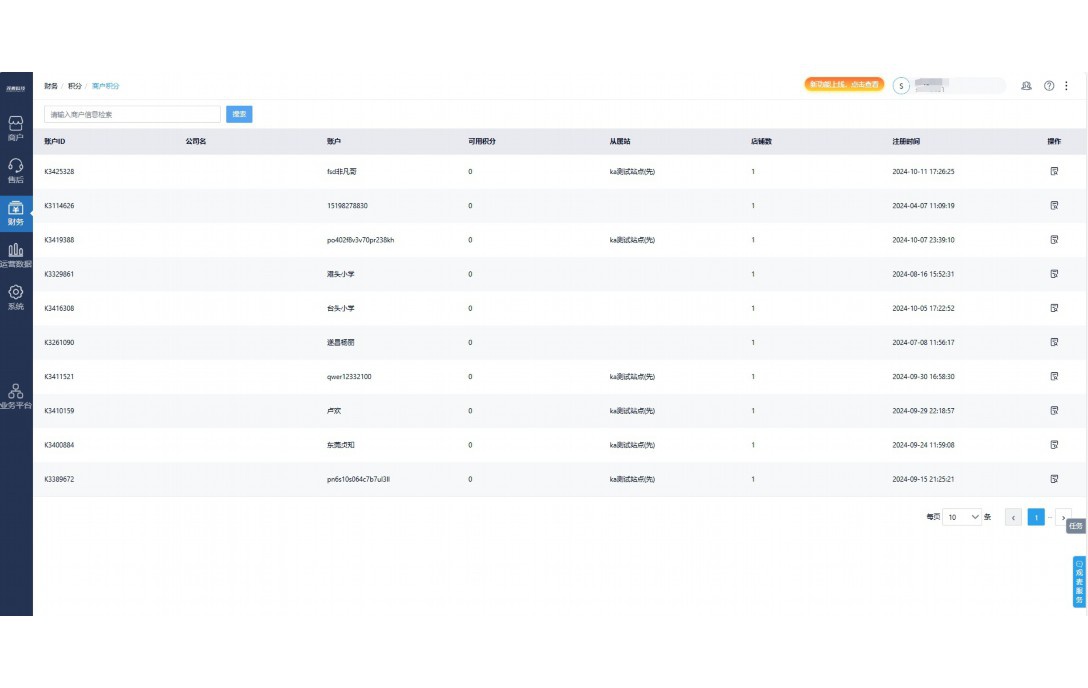Click 财务 in the breadcrumb
The width and height of the screenshot is (1088, 688).
[51, 86]
